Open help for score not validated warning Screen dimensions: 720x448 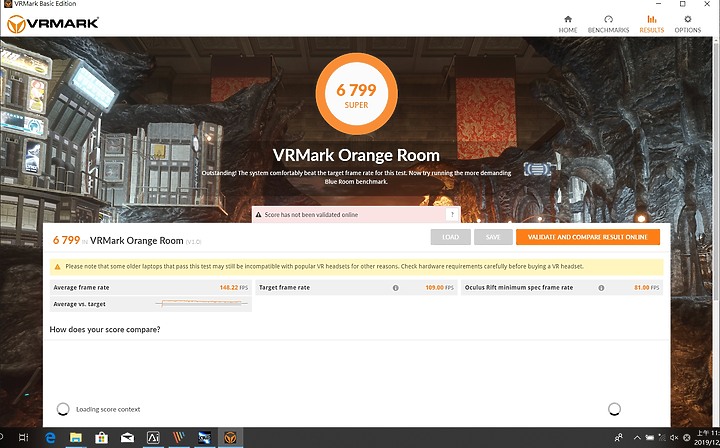click(x=452, y=214)
